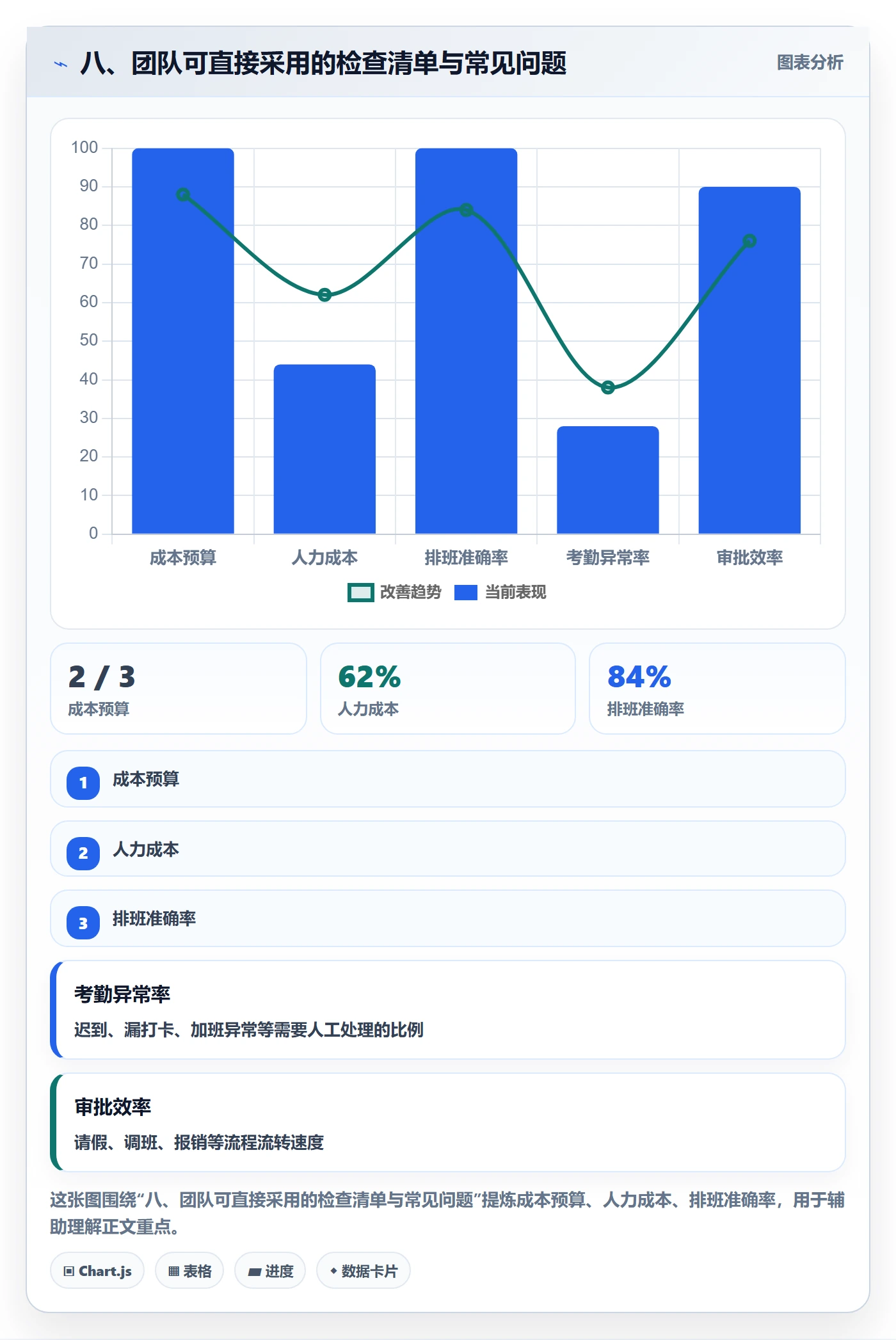Click the trend line point on 审批效率 bar

click(x=749, y=241)
